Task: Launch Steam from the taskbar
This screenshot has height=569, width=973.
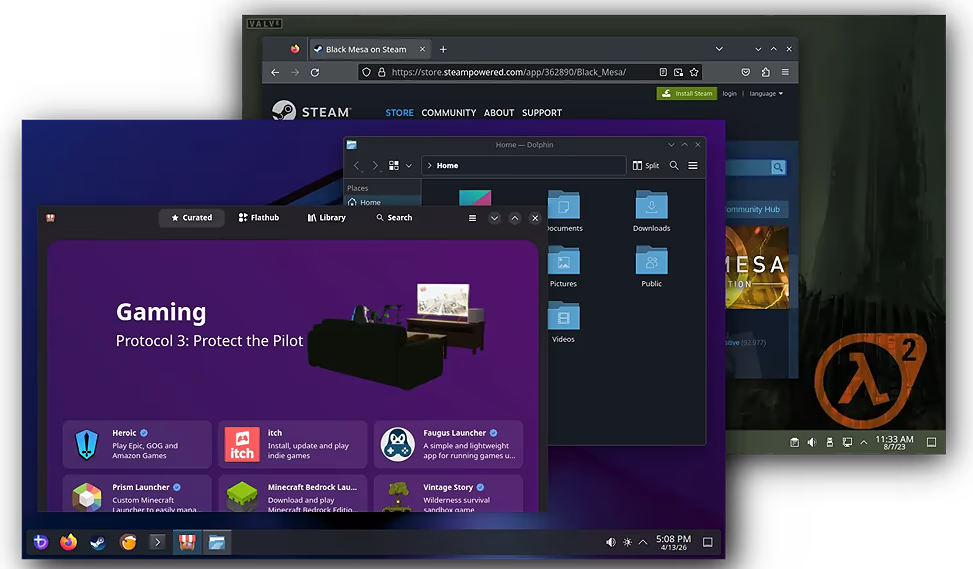Action: [98, 542]
